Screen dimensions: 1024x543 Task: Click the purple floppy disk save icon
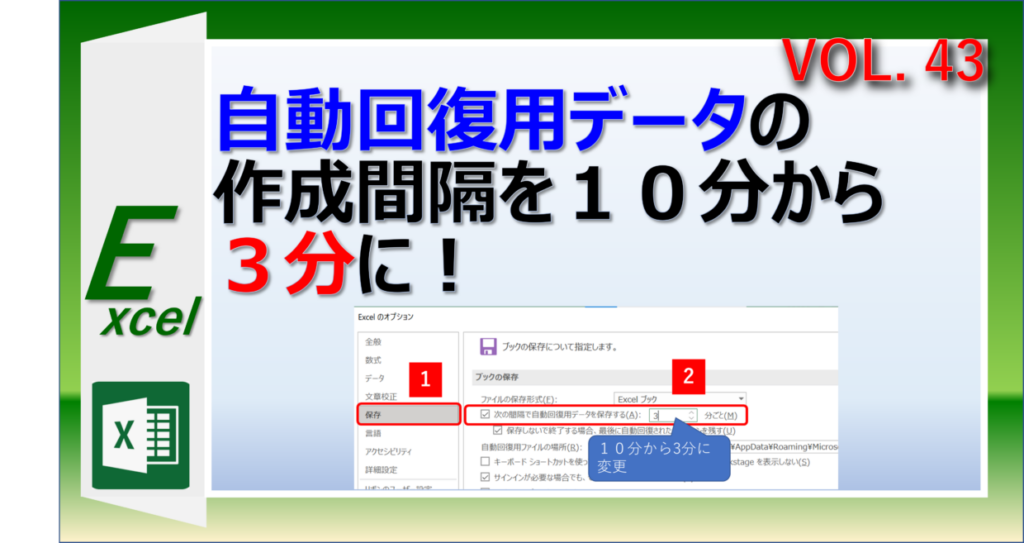(x=487, y=346)
